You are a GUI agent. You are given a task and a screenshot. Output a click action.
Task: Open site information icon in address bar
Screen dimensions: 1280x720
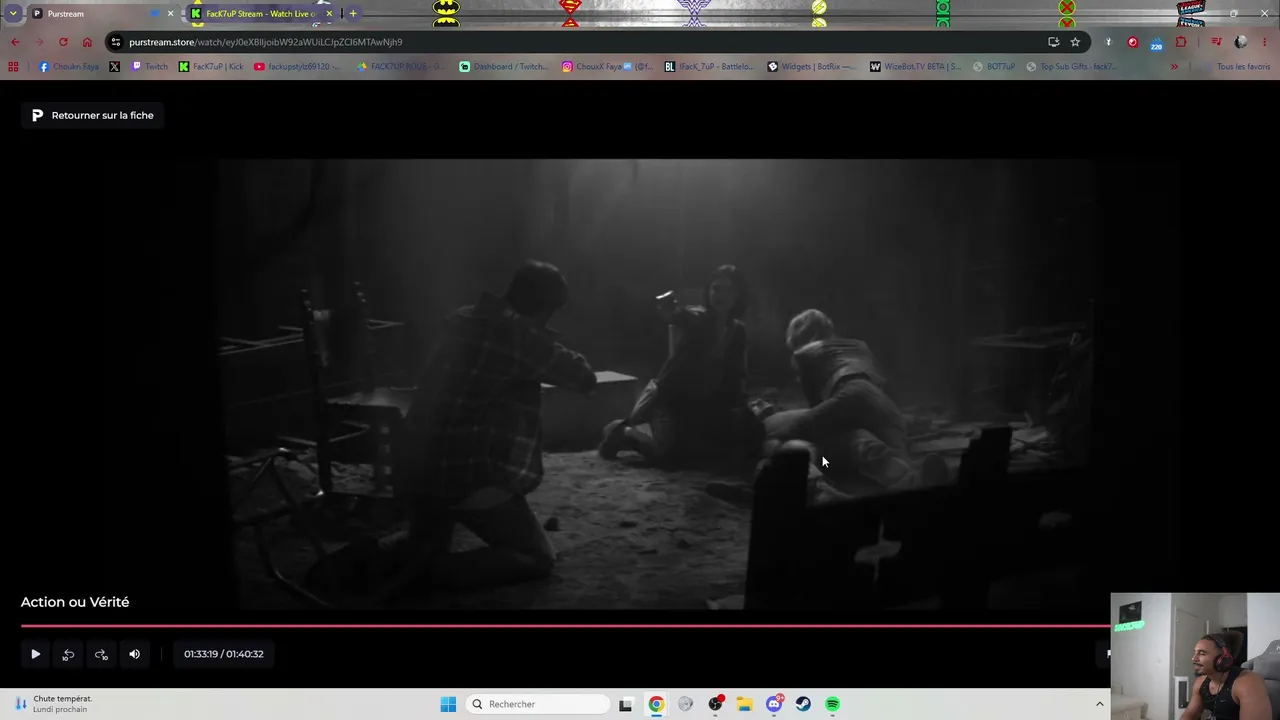tap(116, 42)
